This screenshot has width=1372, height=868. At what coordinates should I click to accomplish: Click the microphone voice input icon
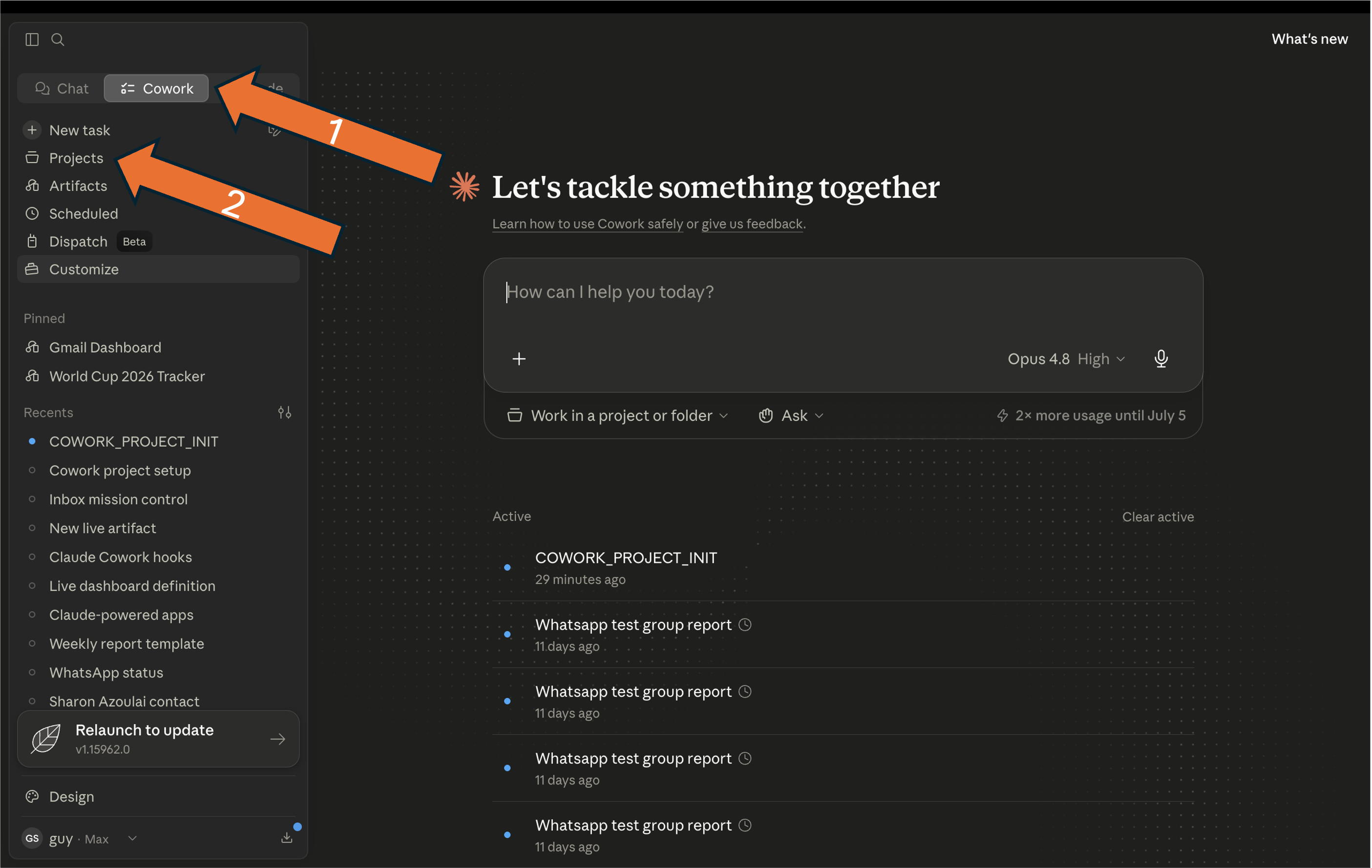point(1161,359)
